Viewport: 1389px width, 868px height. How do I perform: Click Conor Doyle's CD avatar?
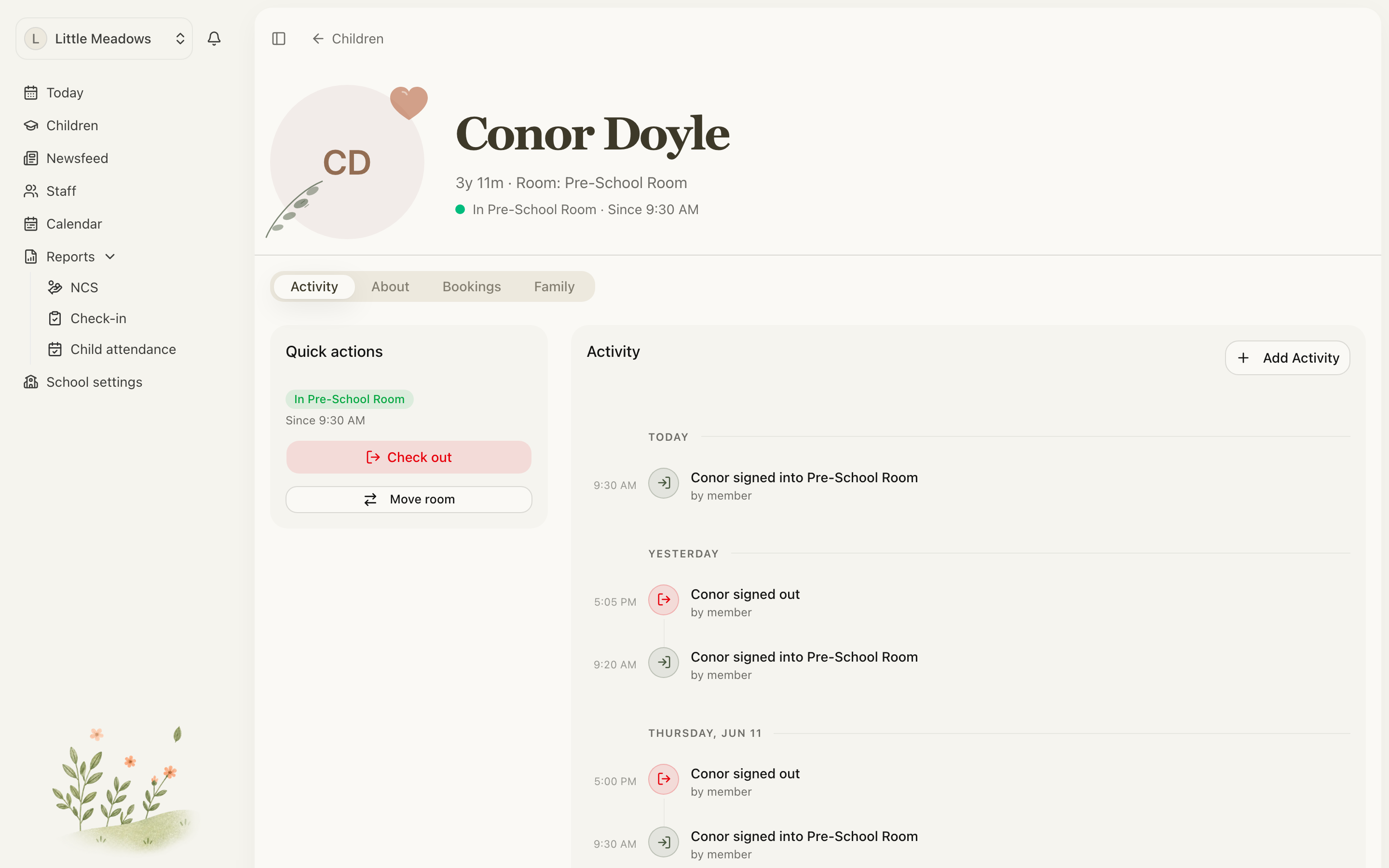click(x=347, y=162)
